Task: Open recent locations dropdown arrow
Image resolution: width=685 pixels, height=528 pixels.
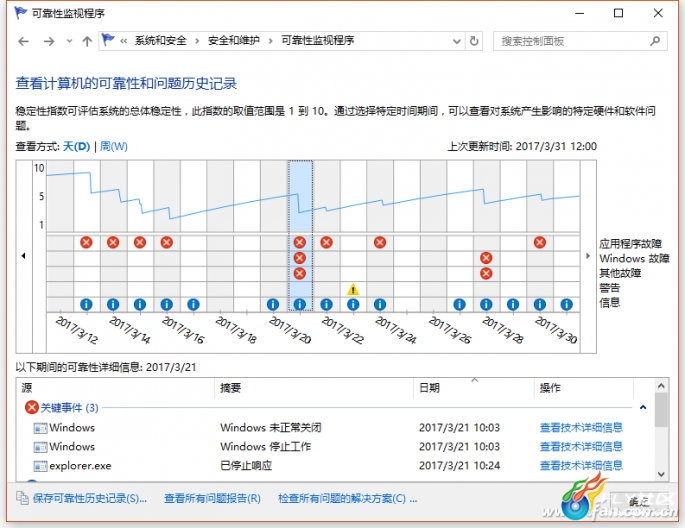Action: (69, 41)
